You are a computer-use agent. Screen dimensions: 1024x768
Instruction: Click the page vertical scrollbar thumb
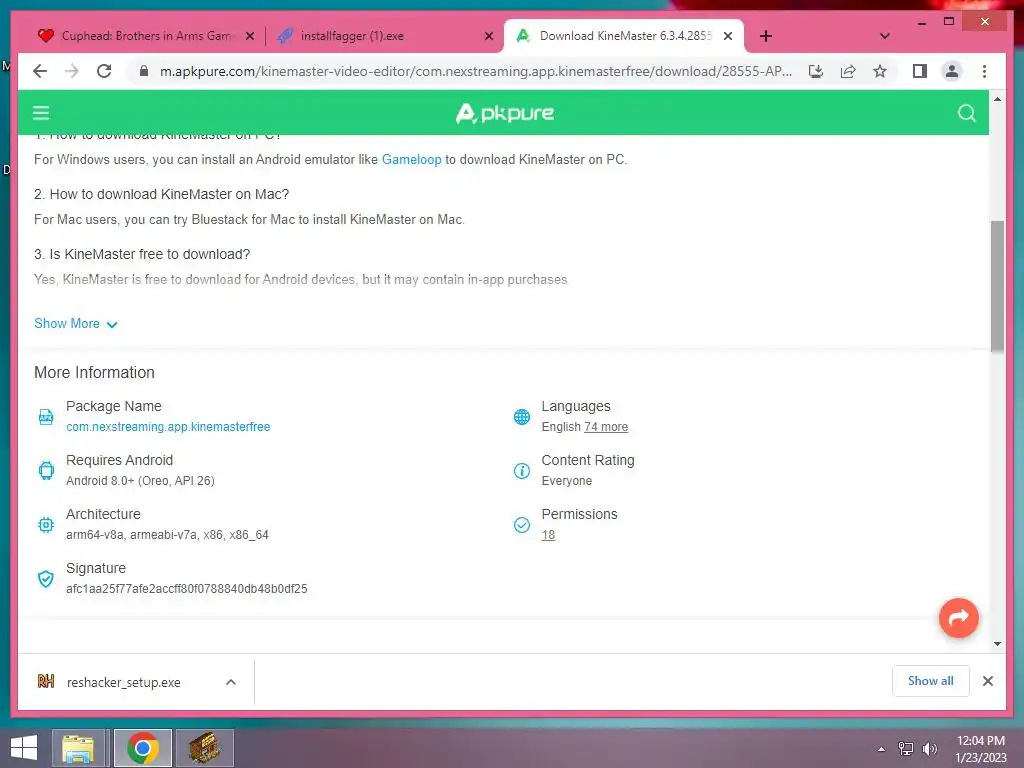(997, 286)
